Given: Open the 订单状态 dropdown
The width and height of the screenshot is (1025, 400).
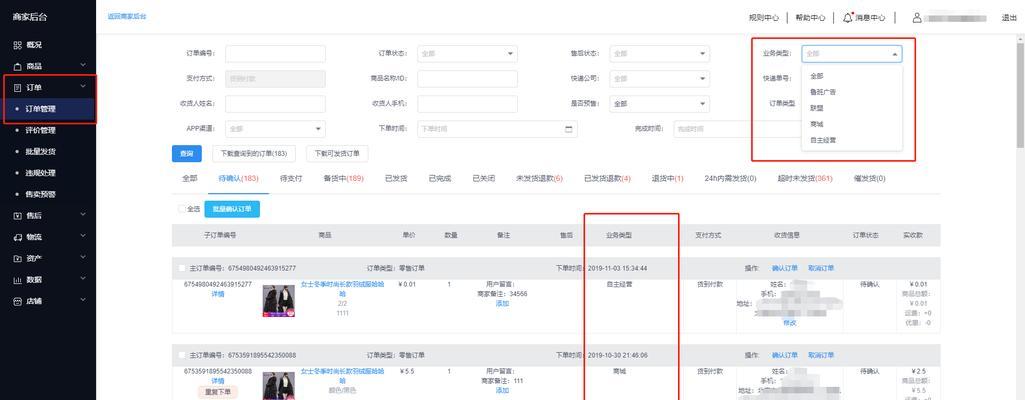Looking at the screenshot, I should pos(467,54).
